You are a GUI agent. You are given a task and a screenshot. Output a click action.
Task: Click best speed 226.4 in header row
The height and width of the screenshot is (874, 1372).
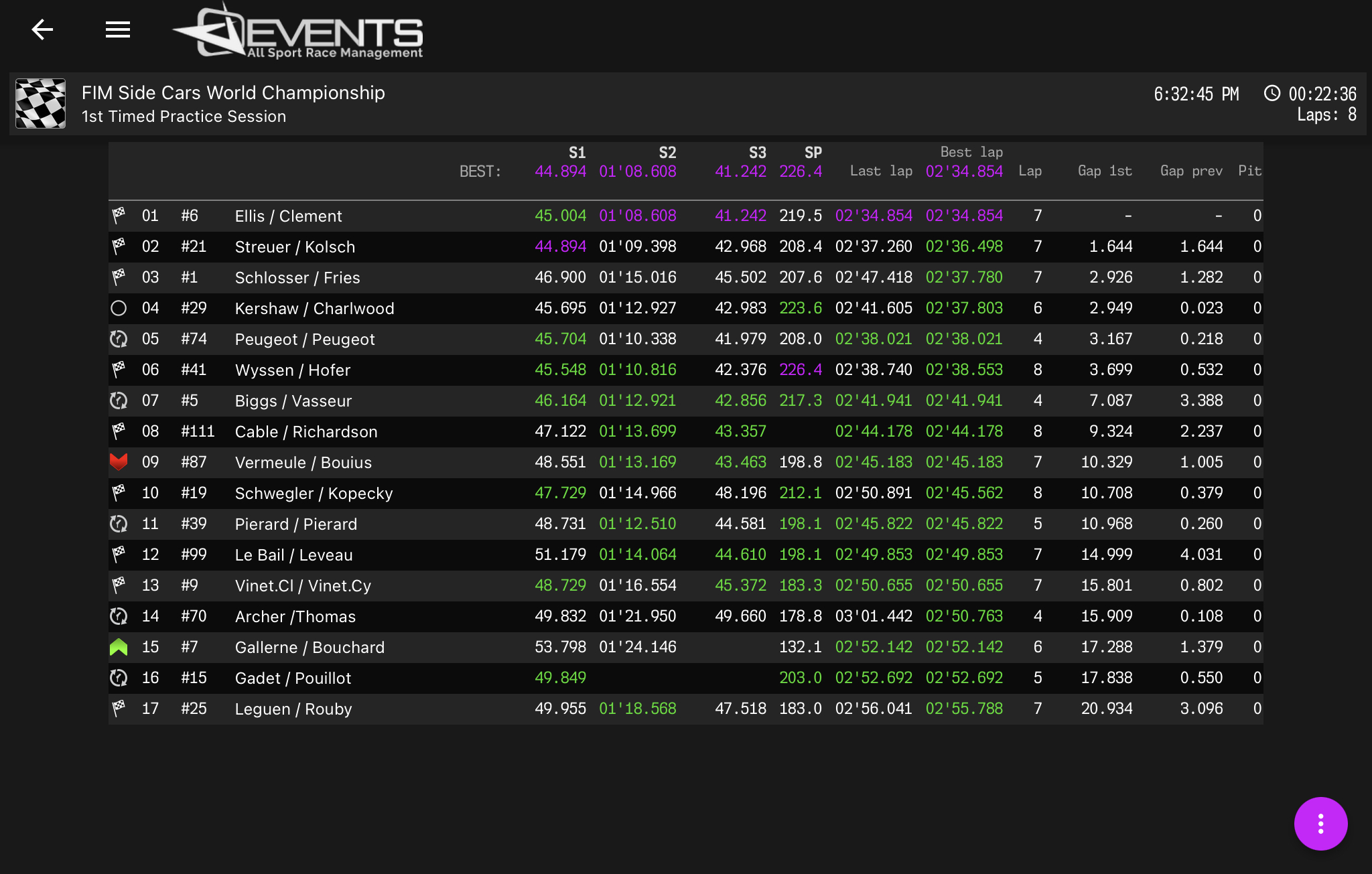pos(801,171)
